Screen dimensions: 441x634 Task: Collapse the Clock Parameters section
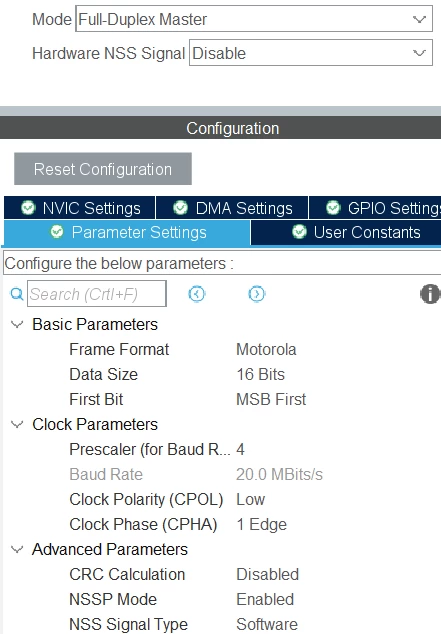click(x=17, y=425)
